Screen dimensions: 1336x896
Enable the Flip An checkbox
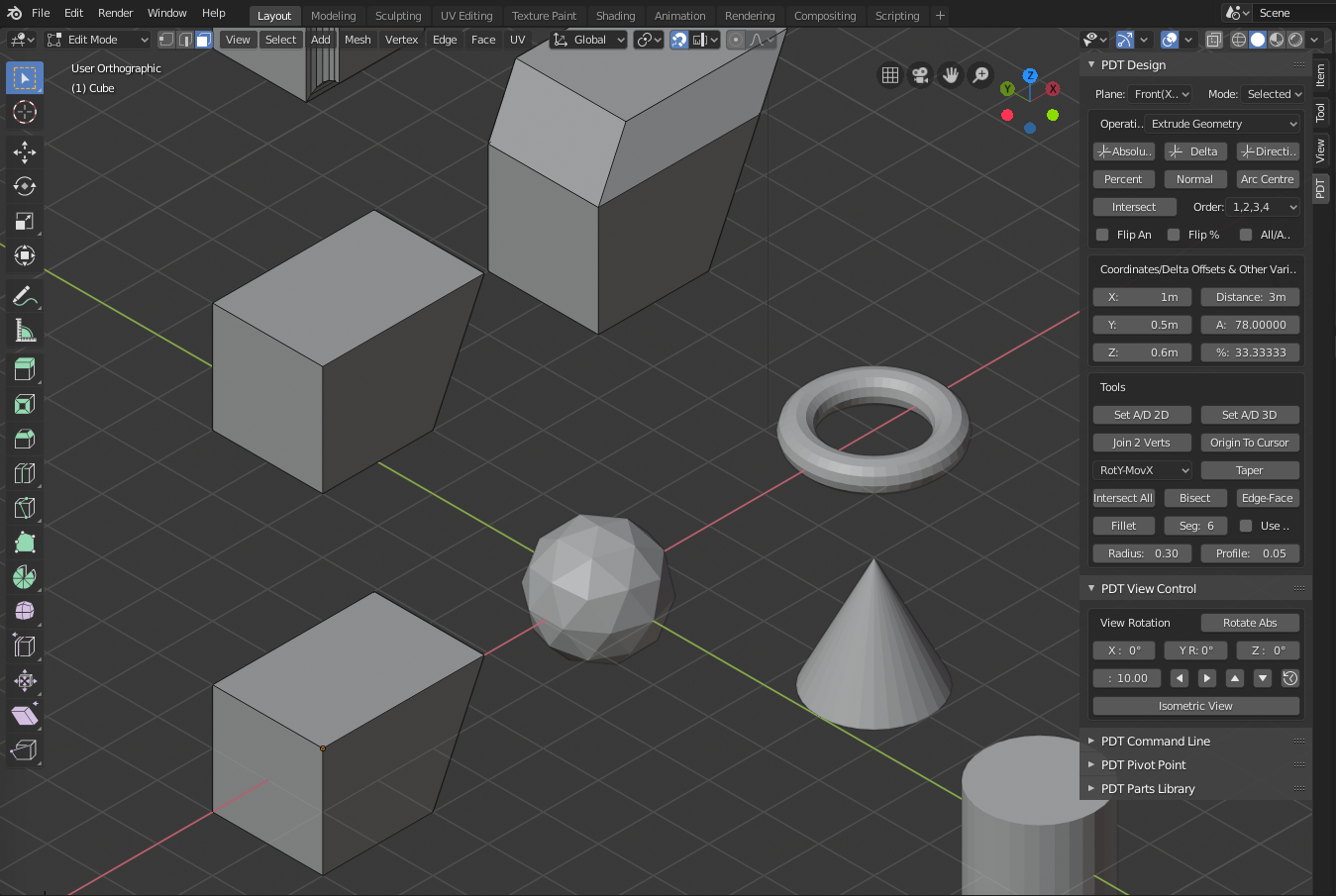point(1102,235)
